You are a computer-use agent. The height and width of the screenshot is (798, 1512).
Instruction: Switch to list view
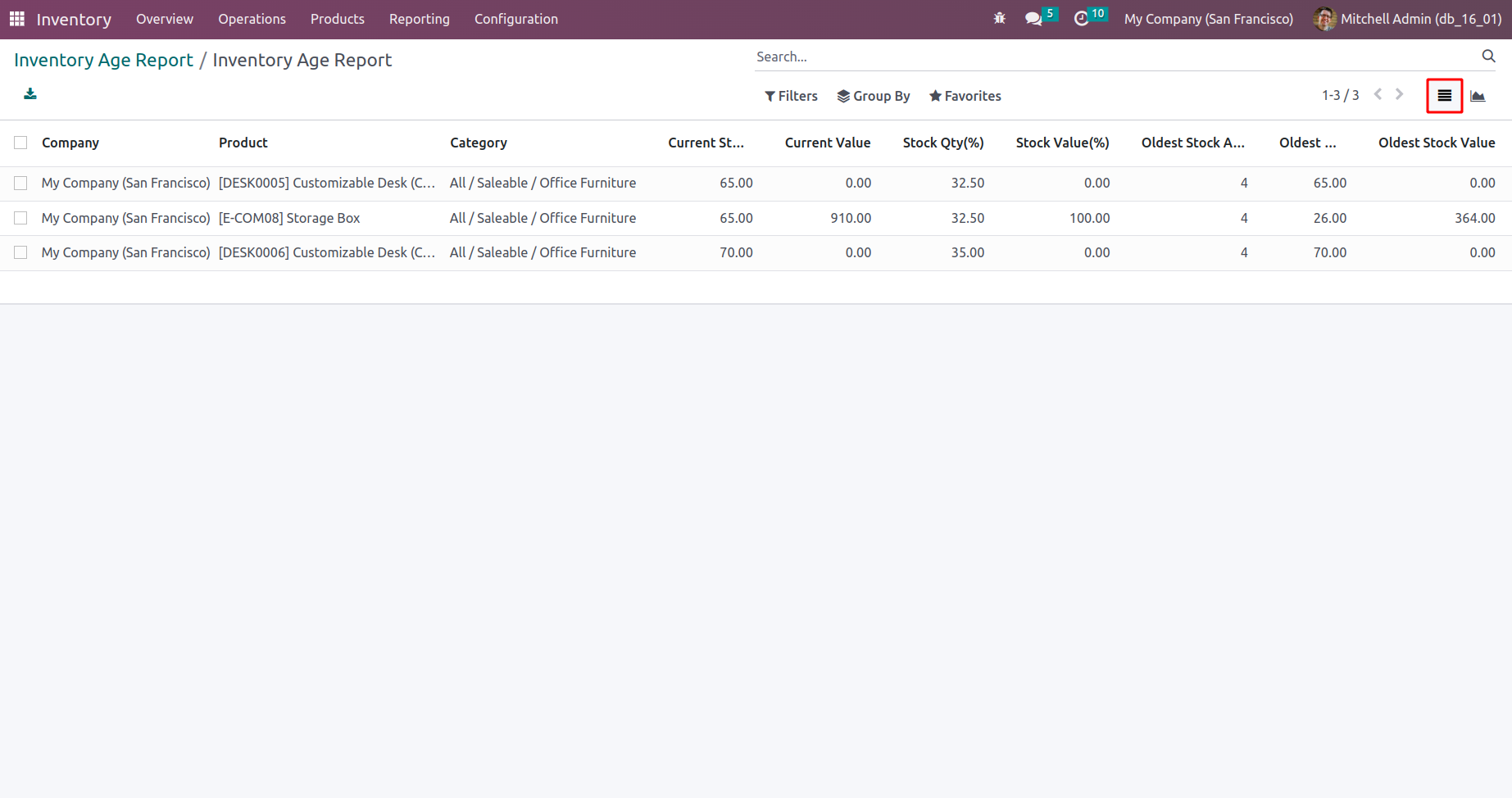point(1444,96)
